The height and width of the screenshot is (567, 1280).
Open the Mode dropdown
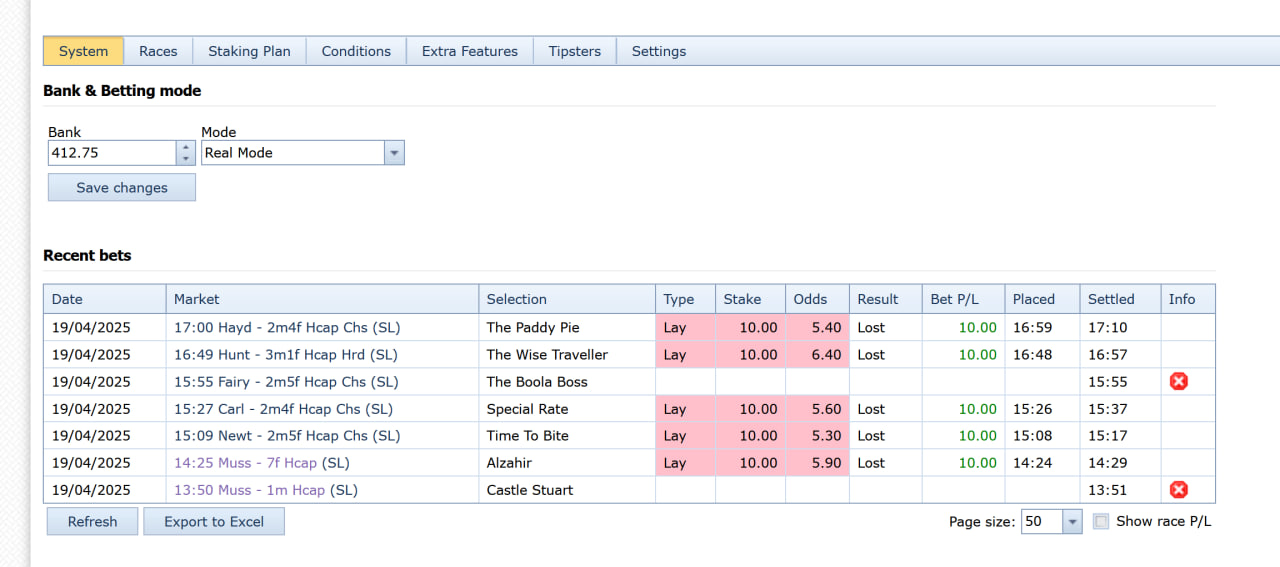(394, 153)
